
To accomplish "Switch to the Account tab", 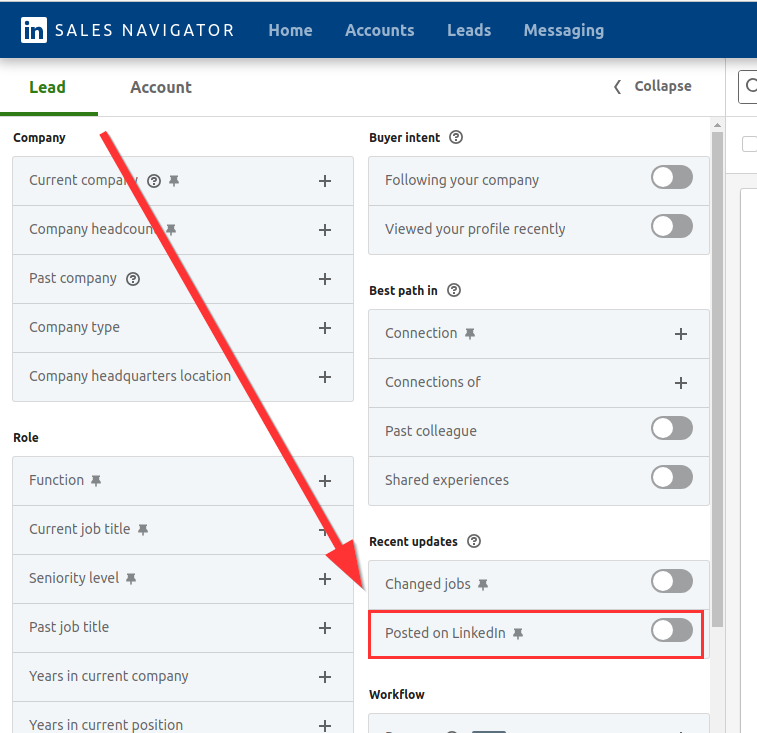I will point(160,87).
